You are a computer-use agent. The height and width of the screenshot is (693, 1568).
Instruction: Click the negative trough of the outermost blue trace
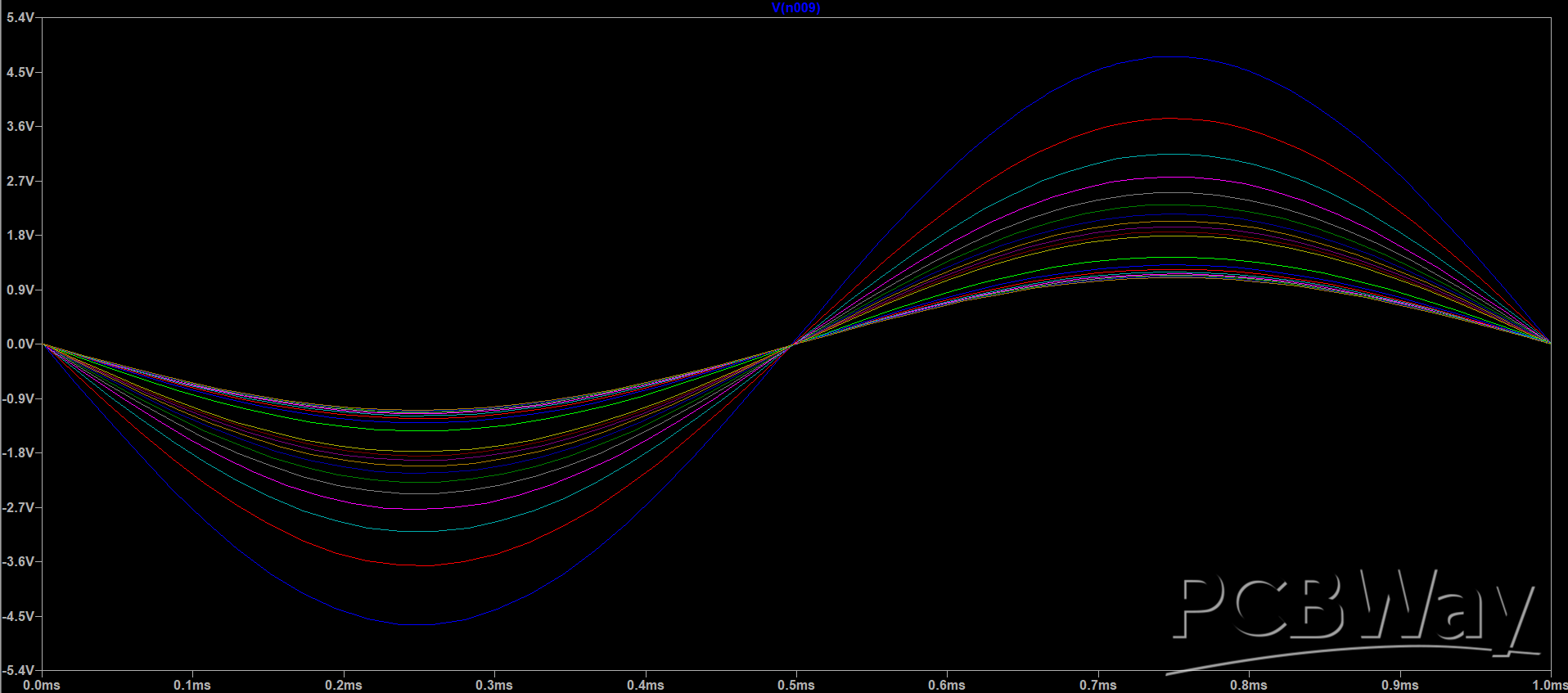pyautogui.click(x=418, y=625)
